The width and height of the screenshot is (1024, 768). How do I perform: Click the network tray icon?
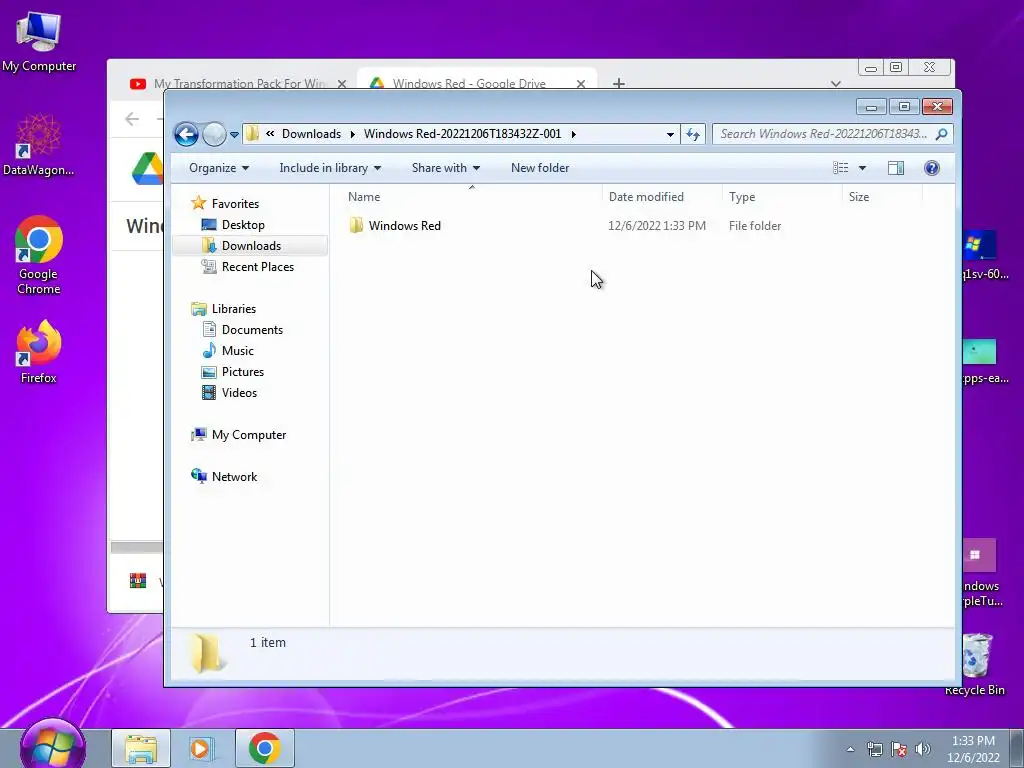click(874, 749)
